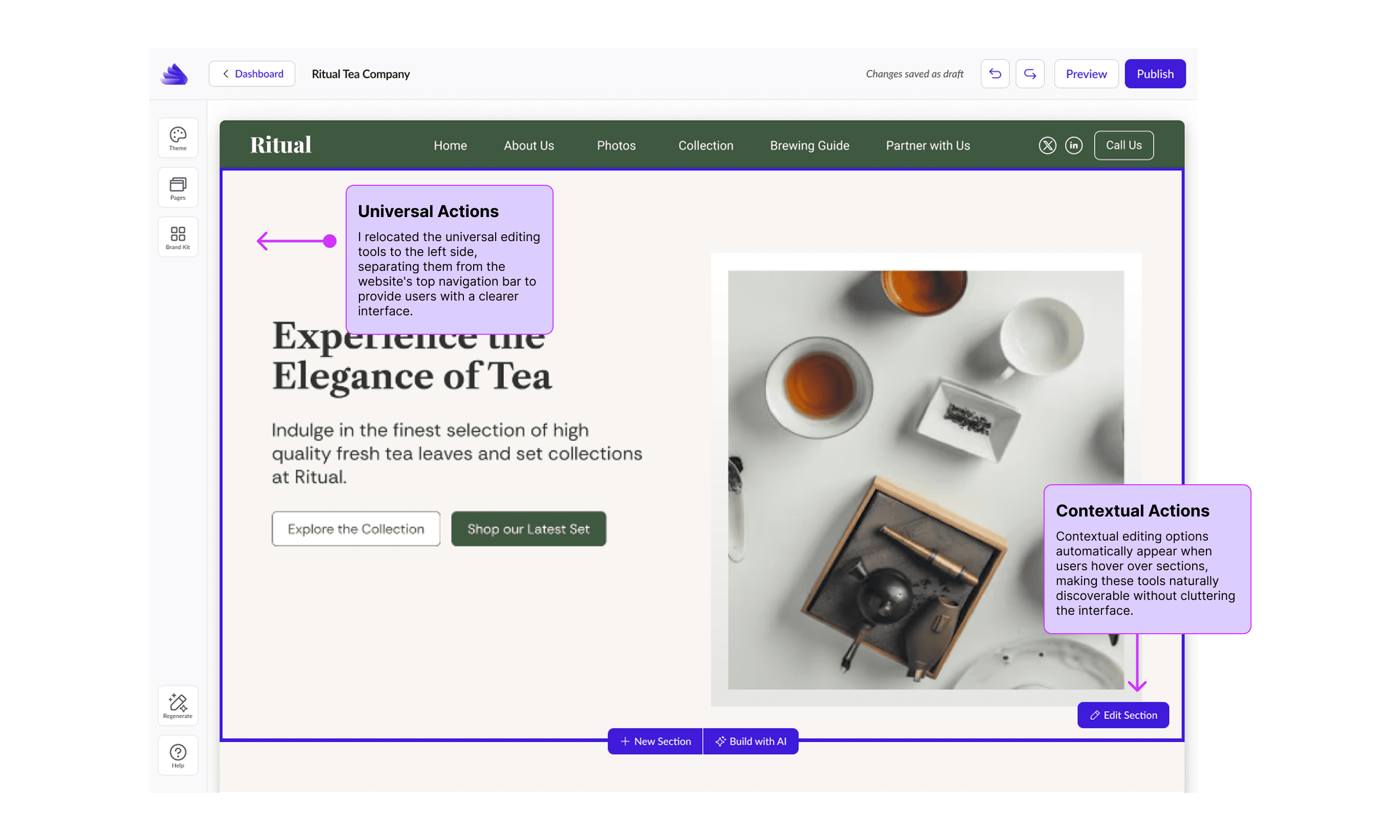Click the LinkedIn social icon

(1073, 145)
